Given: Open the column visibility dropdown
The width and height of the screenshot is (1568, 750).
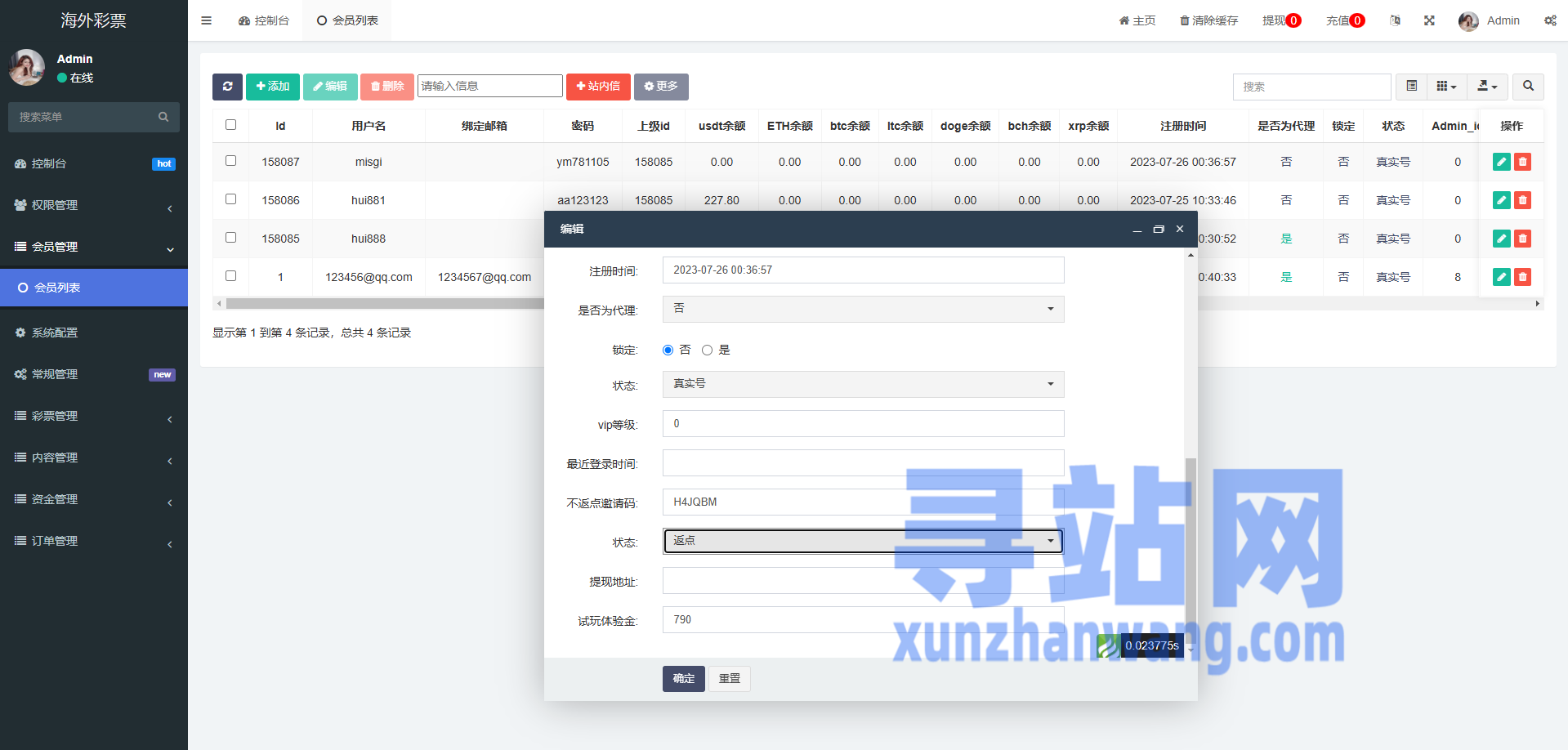Looking at the screenshot, I should click(x=1446, y=87).
